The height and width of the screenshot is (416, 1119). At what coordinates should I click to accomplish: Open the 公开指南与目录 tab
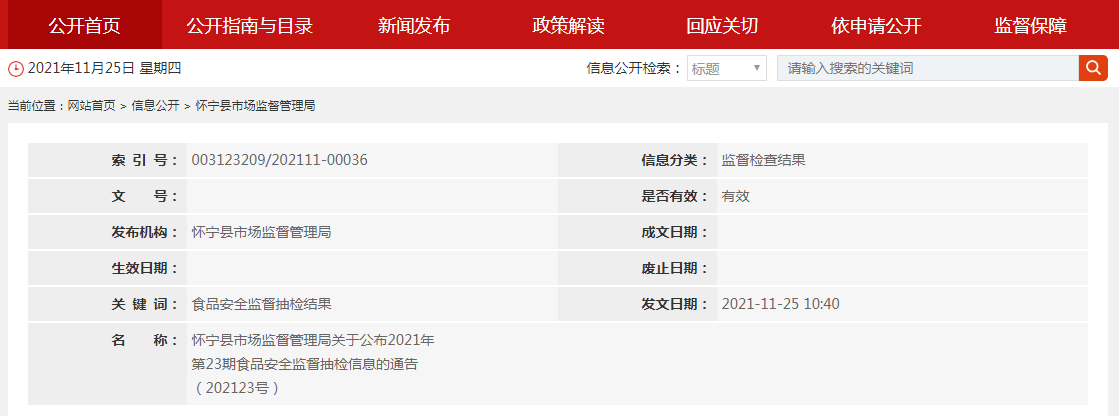click(x=250, y=26)
